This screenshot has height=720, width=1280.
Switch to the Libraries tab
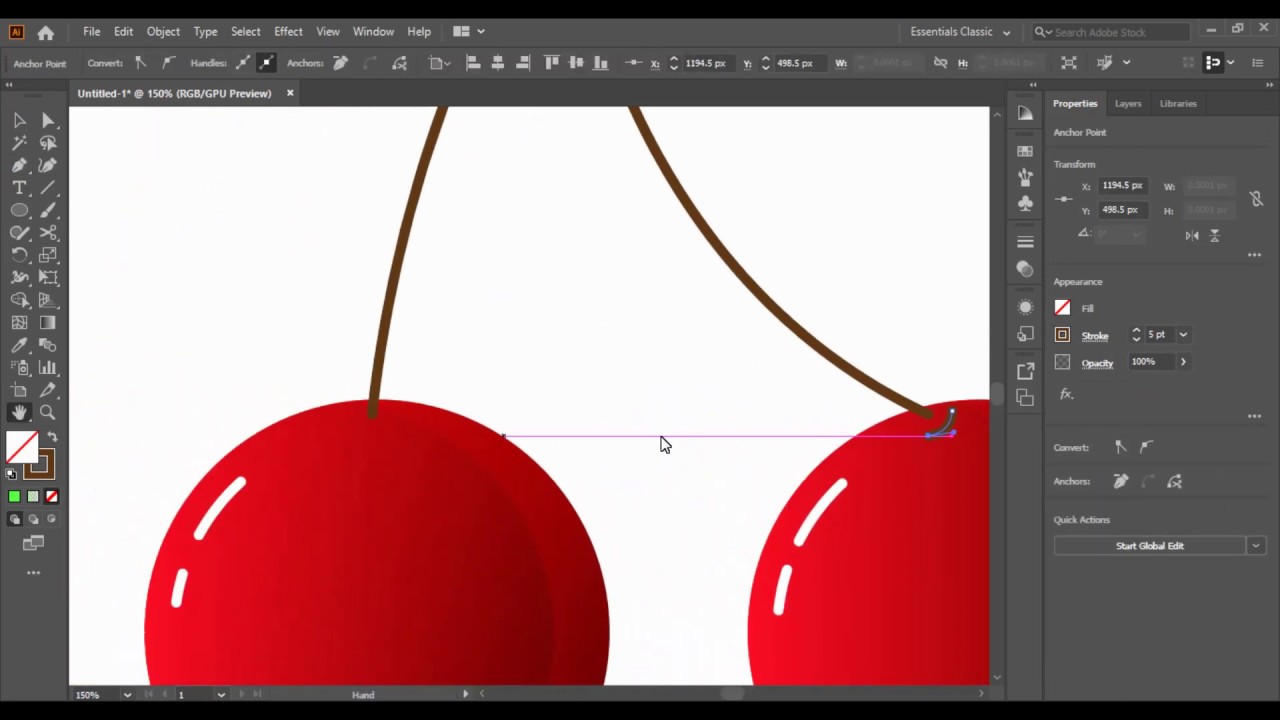click(1178, 104)
